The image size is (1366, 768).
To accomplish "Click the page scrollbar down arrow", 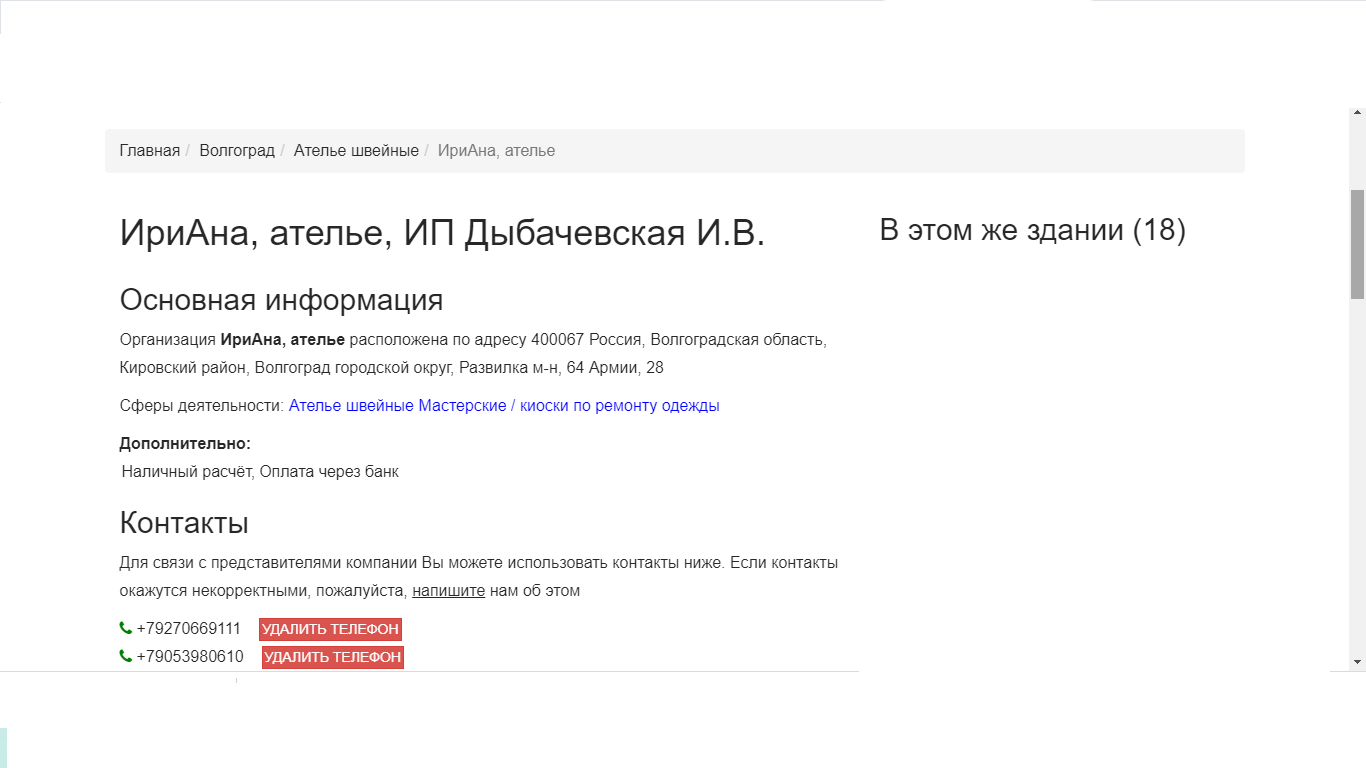I will (1357, 662).
